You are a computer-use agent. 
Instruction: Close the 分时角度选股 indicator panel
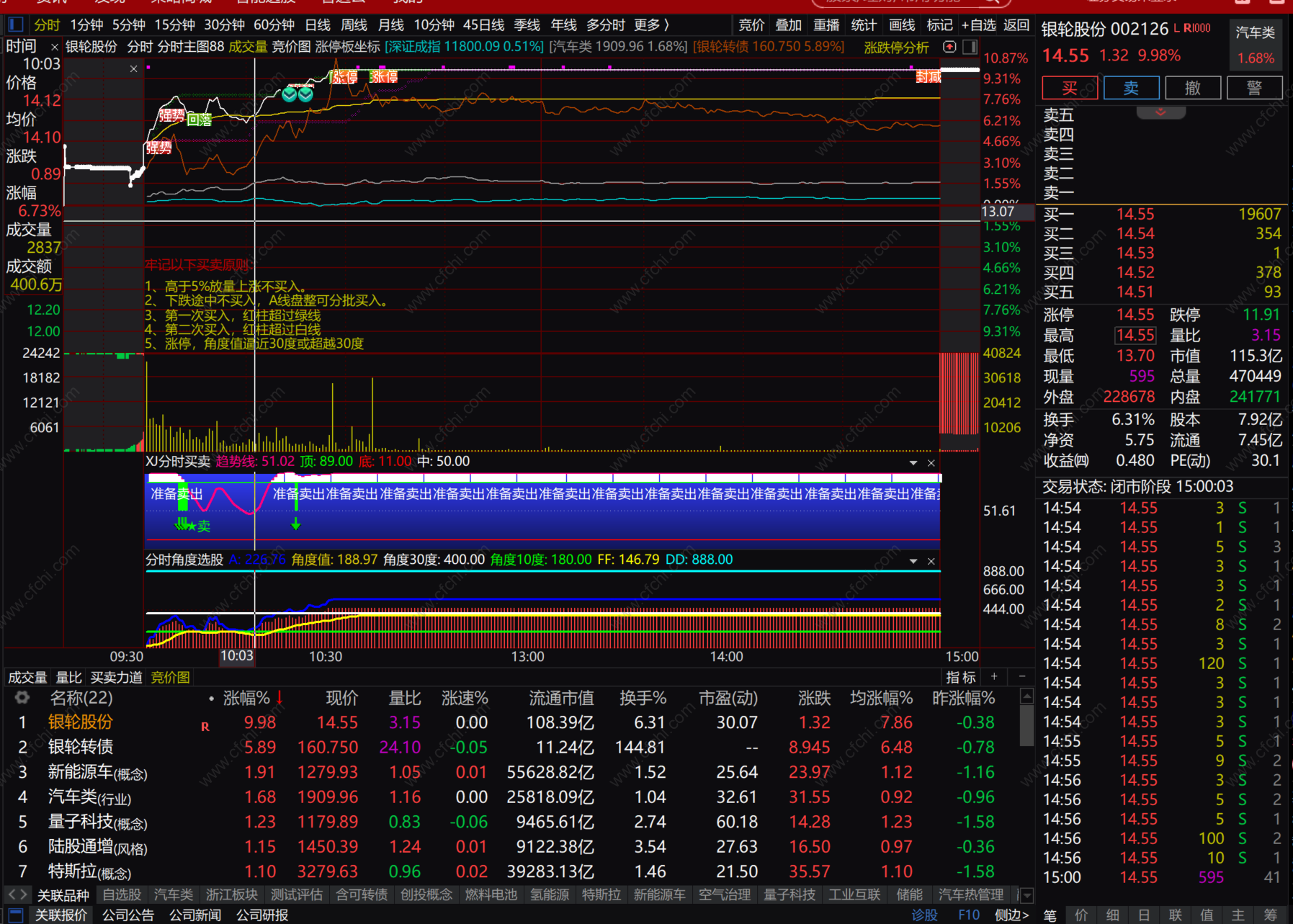click(931, 561)
